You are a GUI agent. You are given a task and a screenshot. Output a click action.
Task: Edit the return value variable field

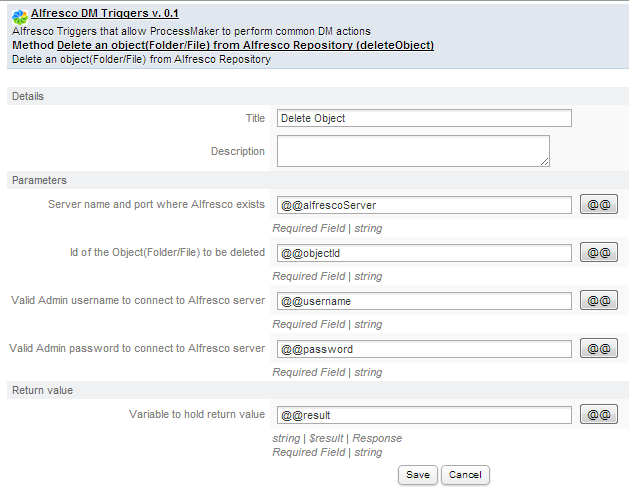[423, 414]
